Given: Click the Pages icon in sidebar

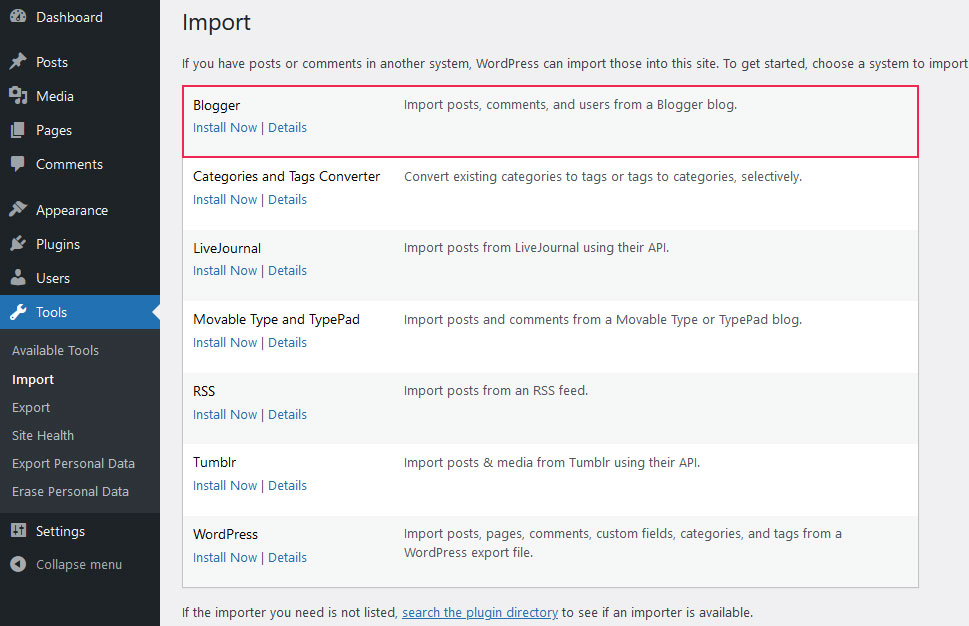Looking at the screenshot, I should [18, 130].
